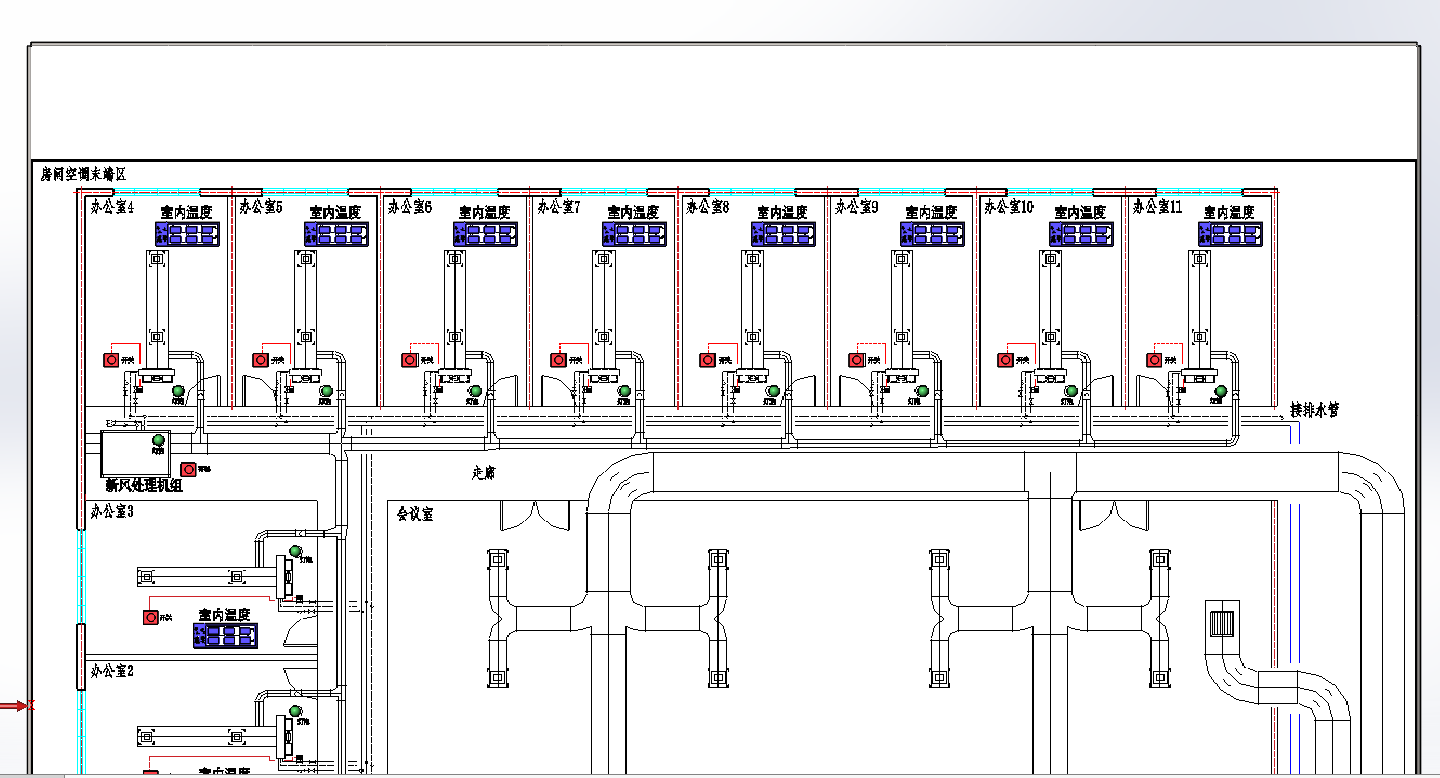Click the 办公室4 room label
Image resolution: width=1440 pixels, height=778 pixels.
(112, 207)
